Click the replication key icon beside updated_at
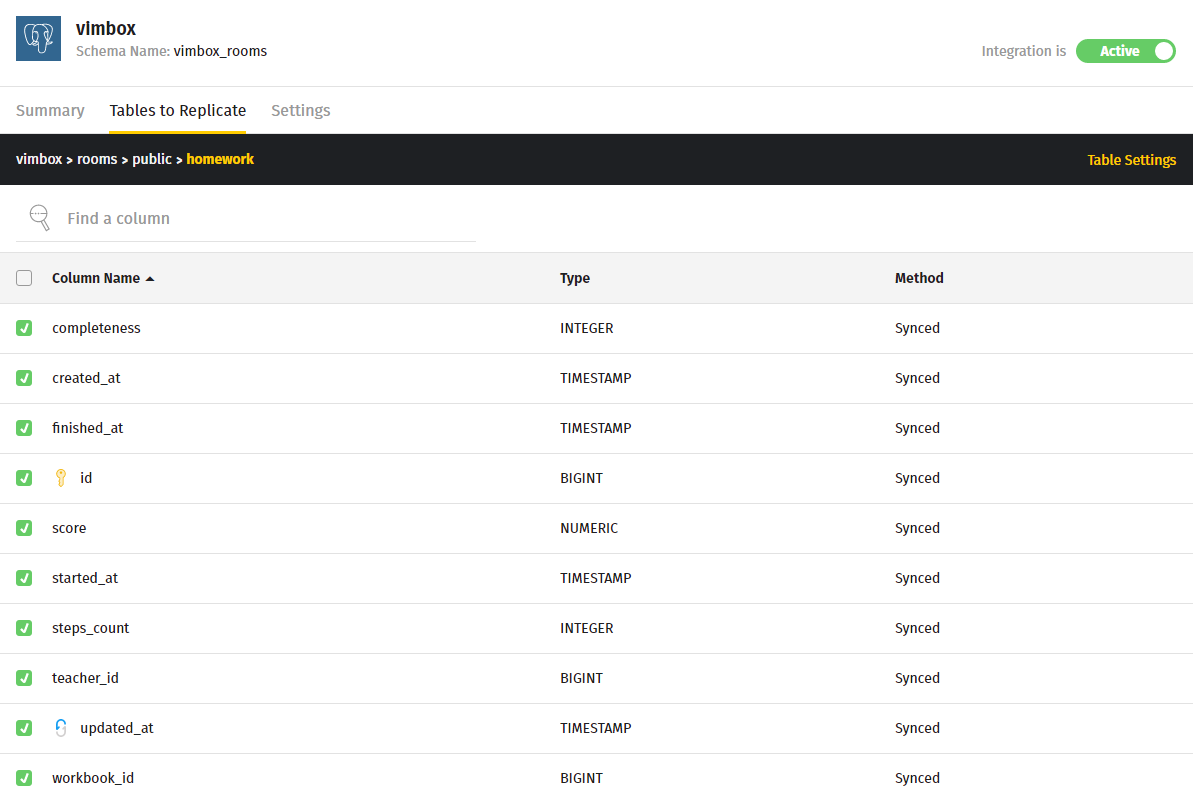The height and width of the screenshot is (803, 1193). (x=61, y=728)
